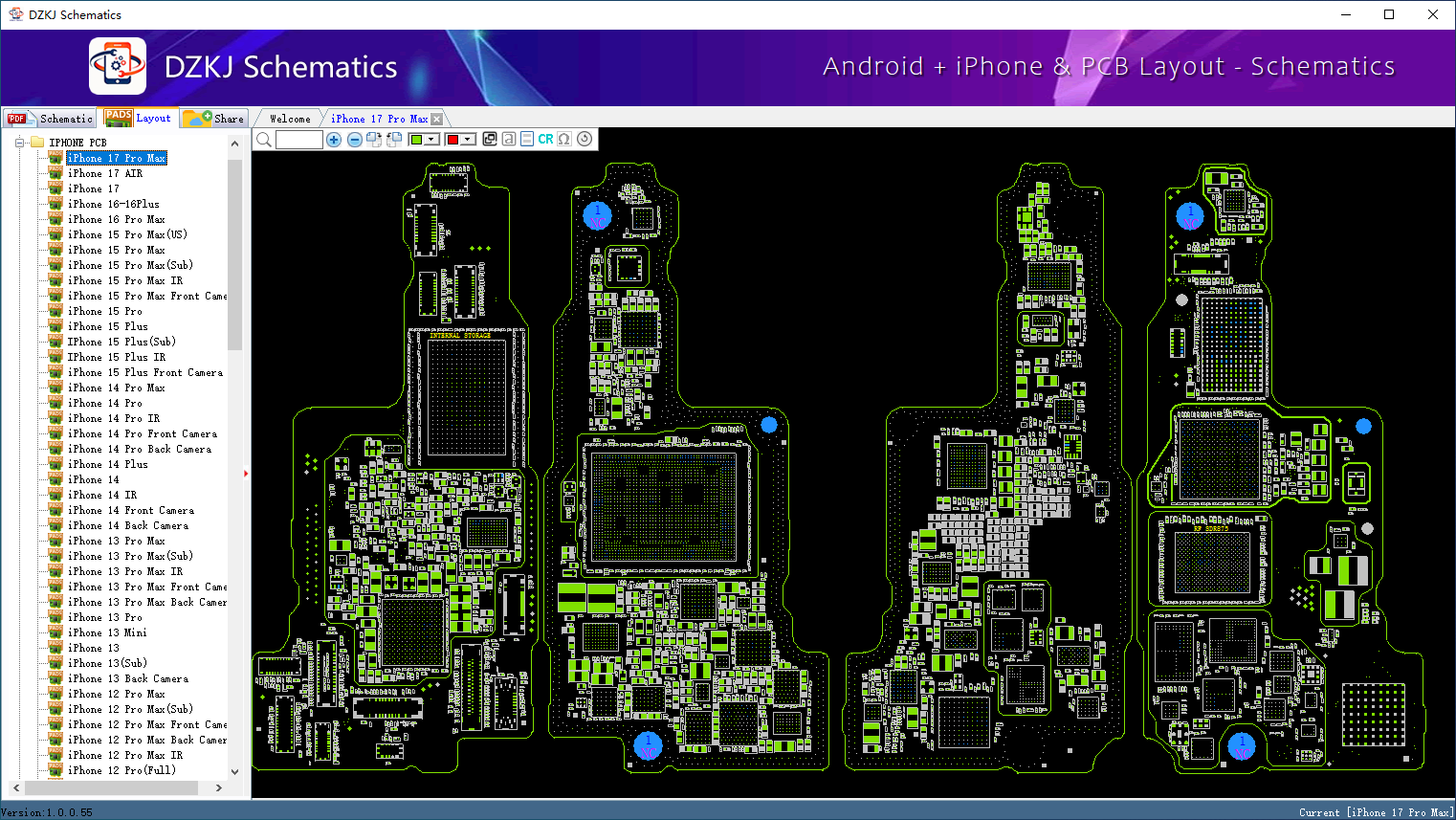
Task: Select iPhone 13 Pro Max(Sub) entry
Action: click(x=130, y=556)
